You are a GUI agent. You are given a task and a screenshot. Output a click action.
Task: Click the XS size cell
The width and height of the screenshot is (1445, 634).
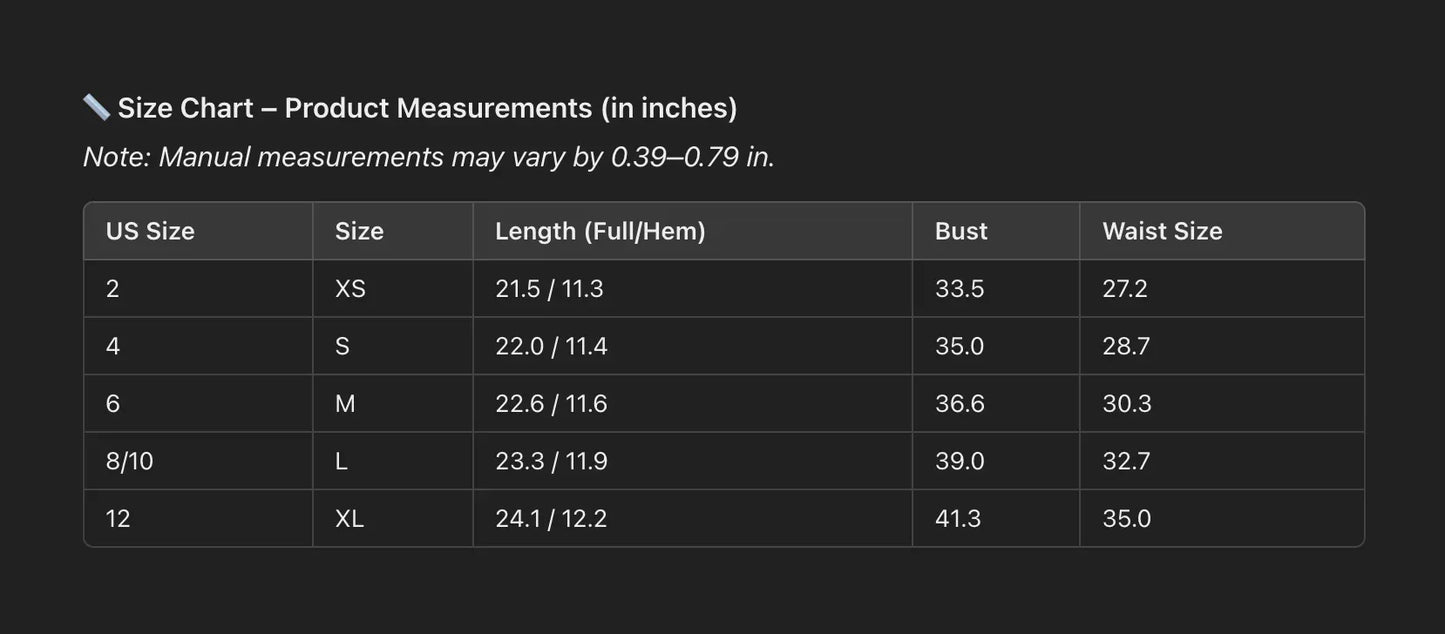[350, 289]
